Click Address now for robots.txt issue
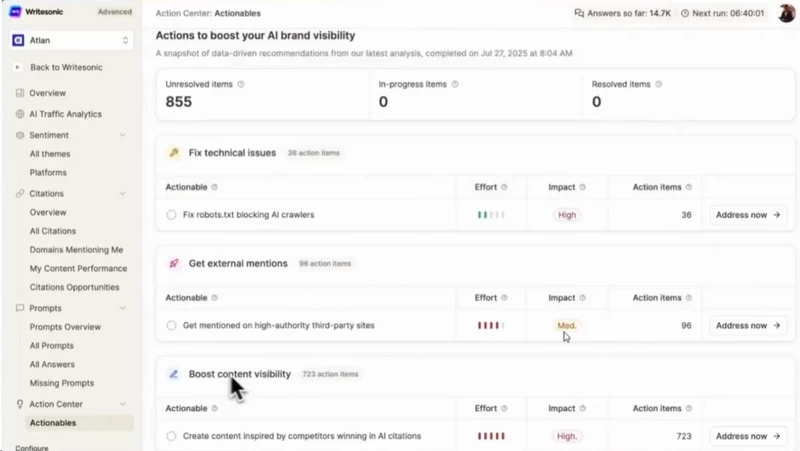The width and height of the screenshot is (800, 451). (x=748, y=215)
